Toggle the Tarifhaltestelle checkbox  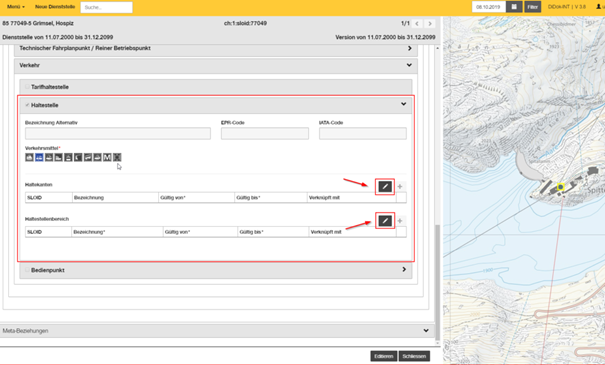[27, 87]
